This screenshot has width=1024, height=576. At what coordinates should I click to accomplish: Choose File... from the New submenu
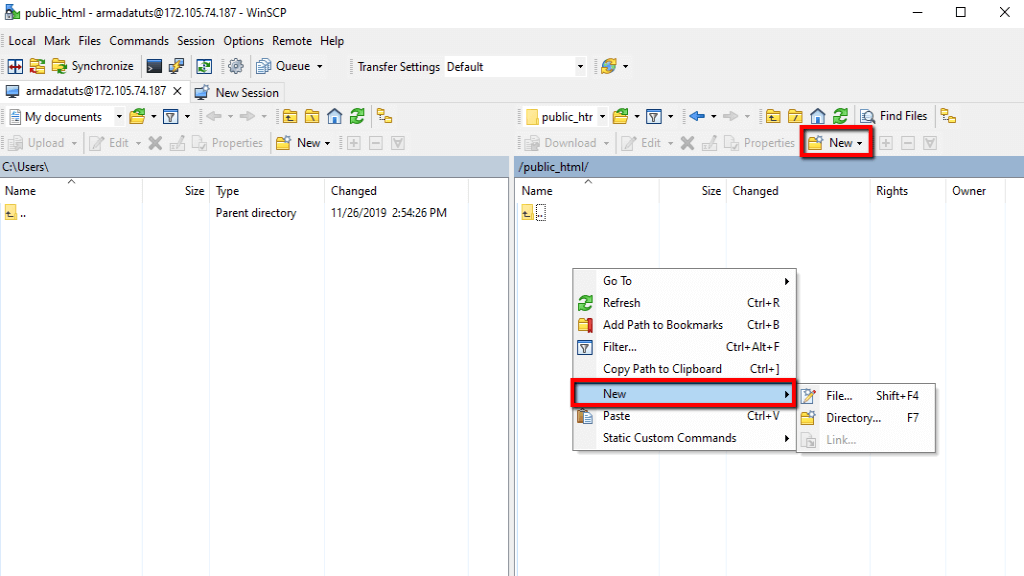pos(867,396)
